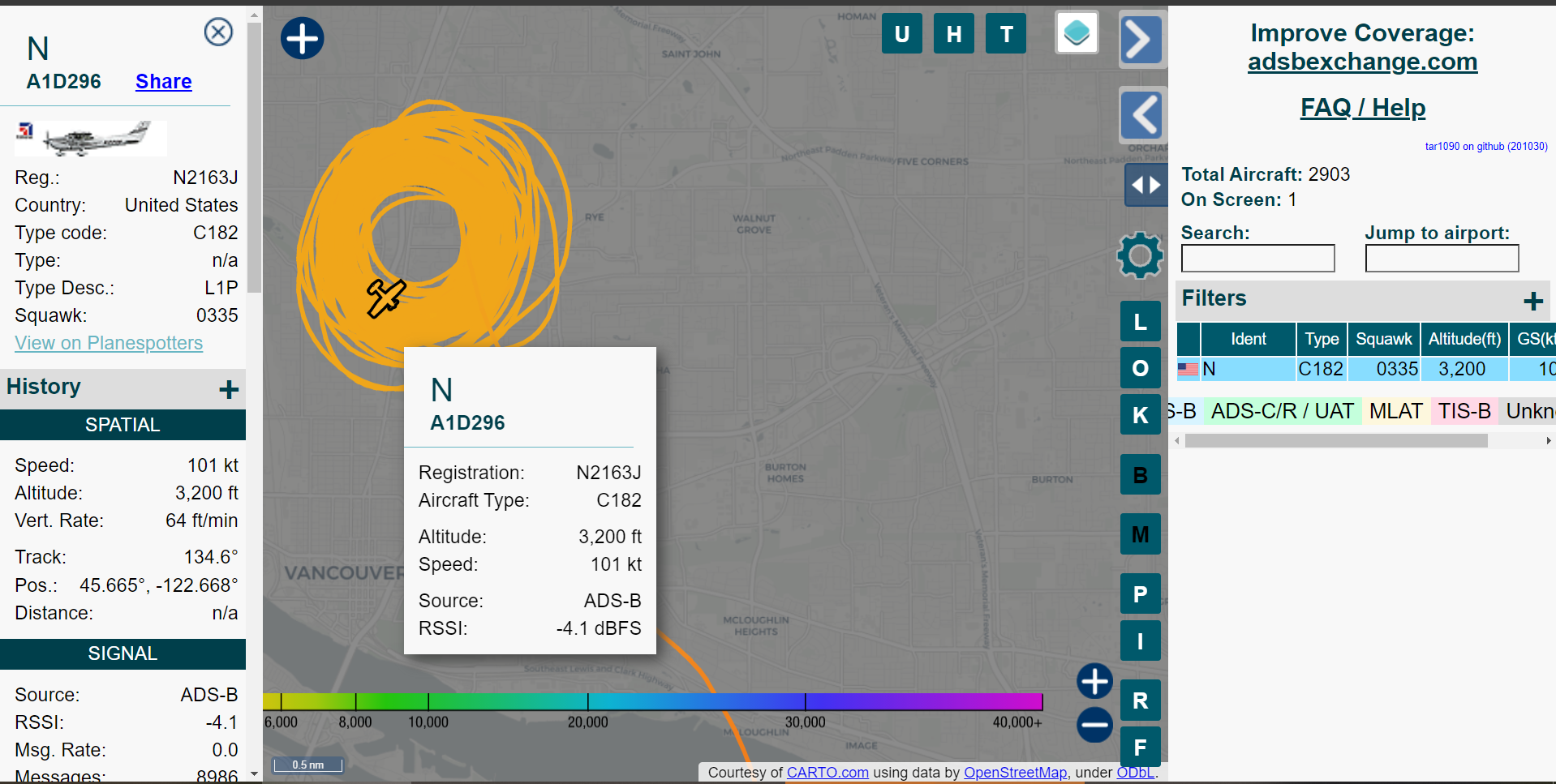Open the OpenStreetMap attribution link

[x=1015, y=773]
